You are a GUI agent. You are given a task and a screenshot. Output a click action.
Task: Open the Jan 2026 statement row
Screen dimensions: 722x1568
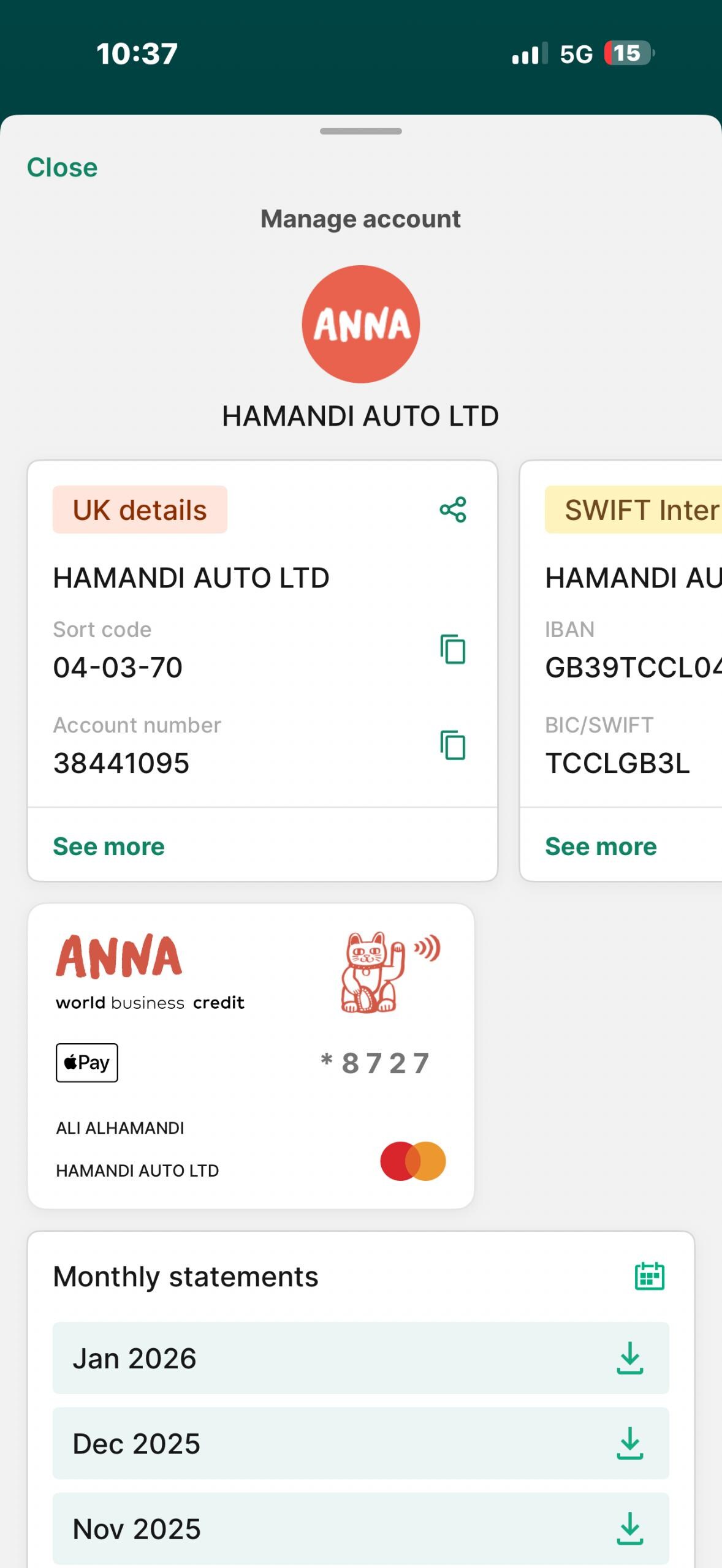[306, 1359]
